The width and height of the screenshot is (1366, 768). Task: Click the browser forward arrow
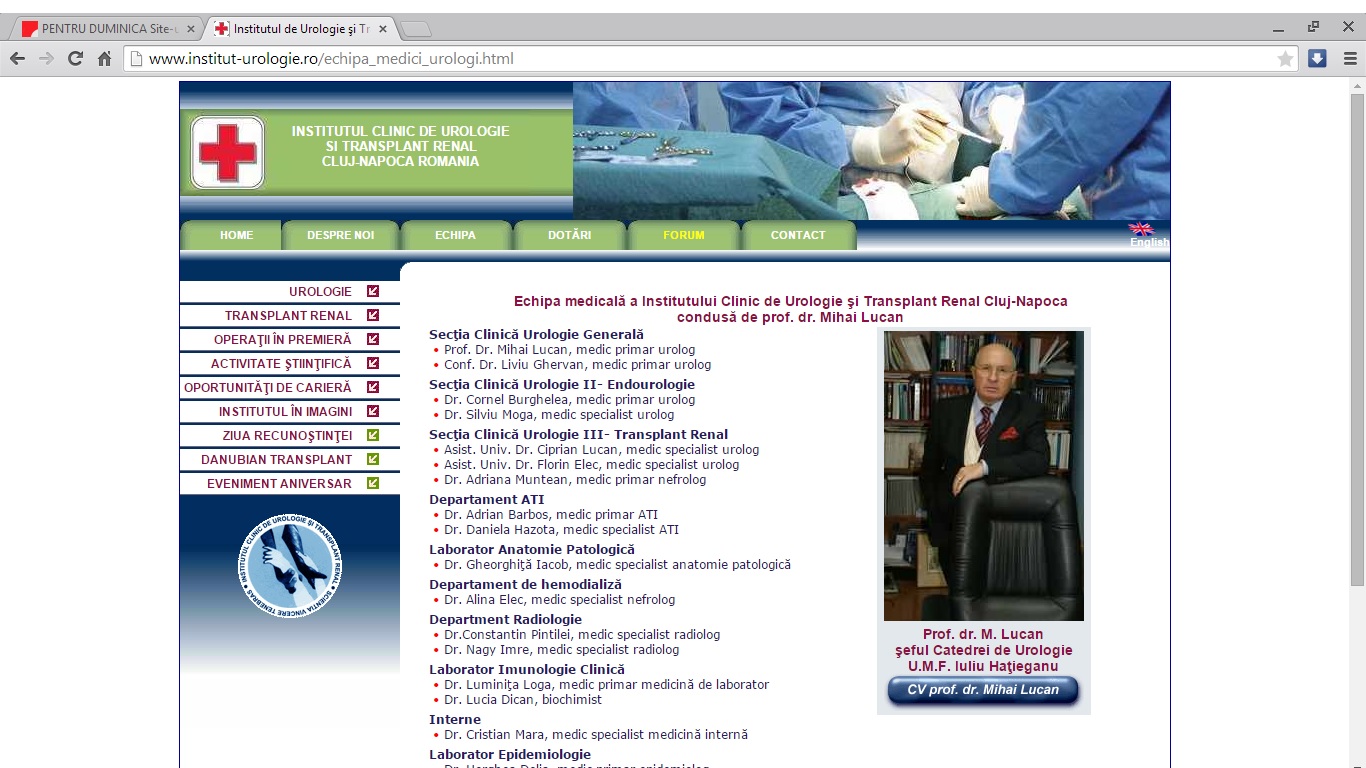coord(46,59)
